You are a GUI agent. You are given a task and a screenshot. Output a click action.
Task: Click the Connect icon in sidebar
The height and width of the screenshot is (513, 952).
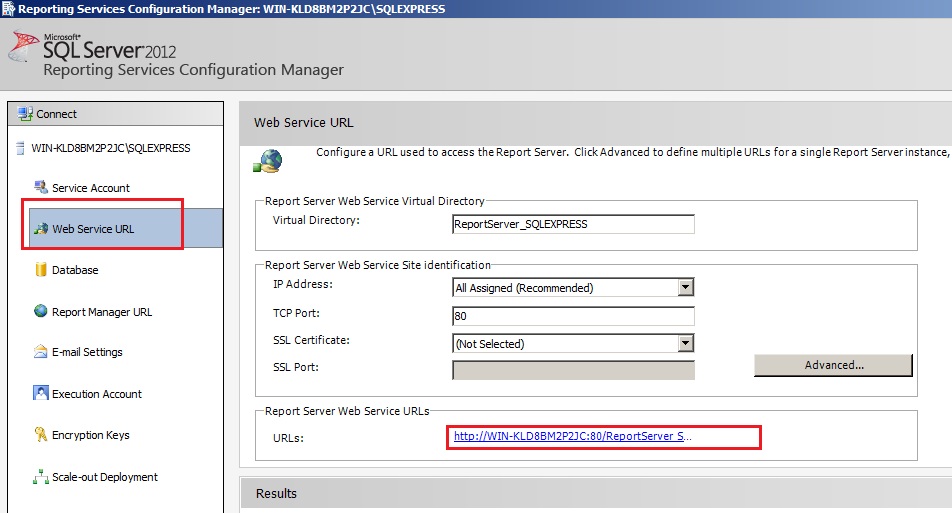coord(25,114)
